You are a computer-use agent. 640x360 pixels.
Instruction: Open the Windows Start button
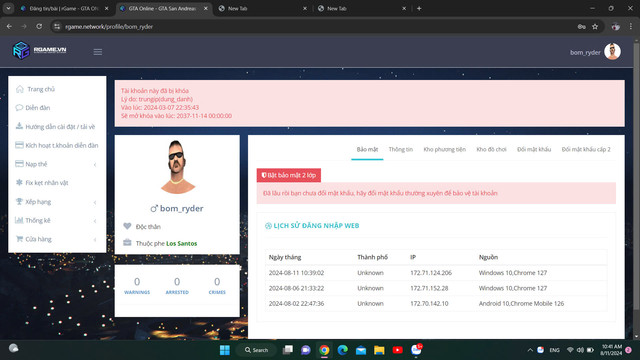click(x=224, y=350)
